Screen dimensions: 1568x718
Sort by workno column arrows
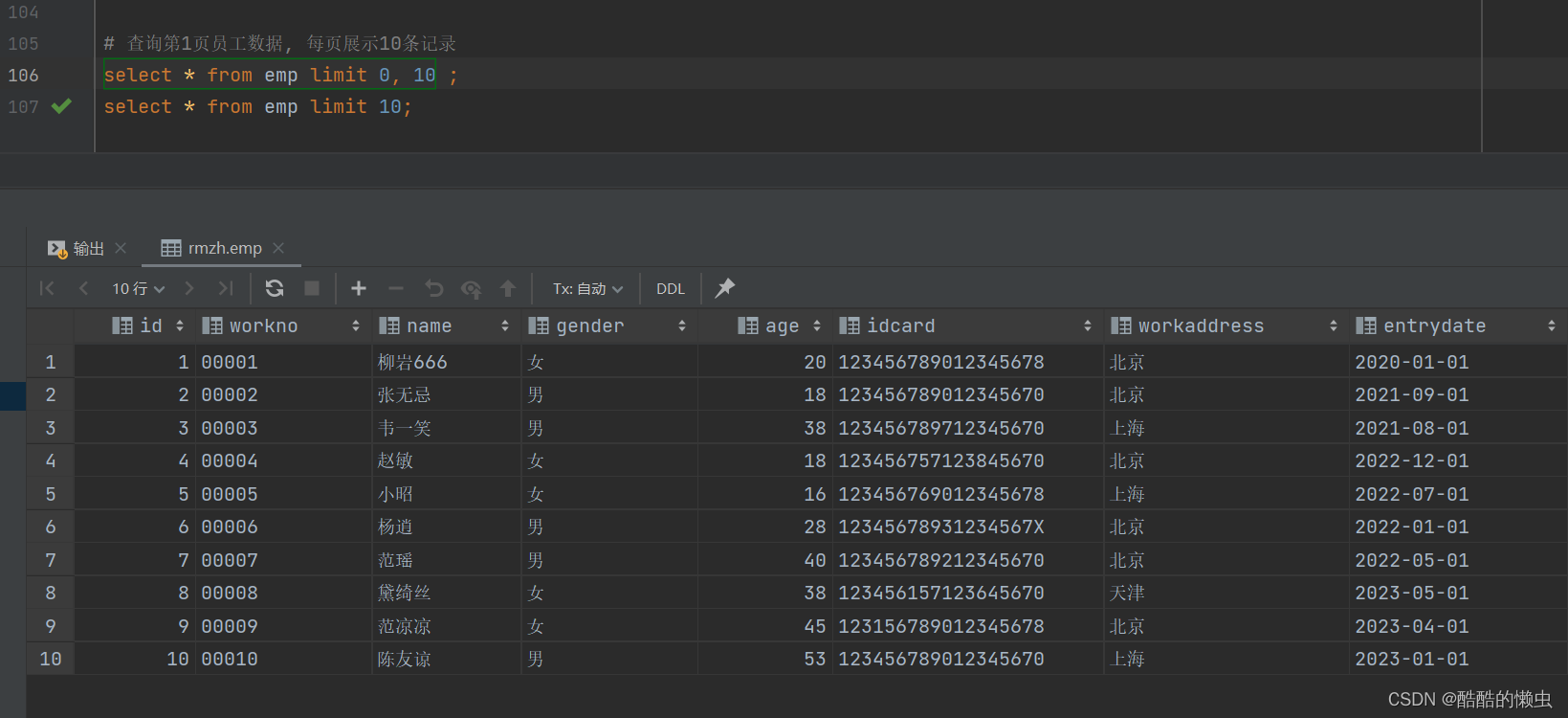click(356, 325)
